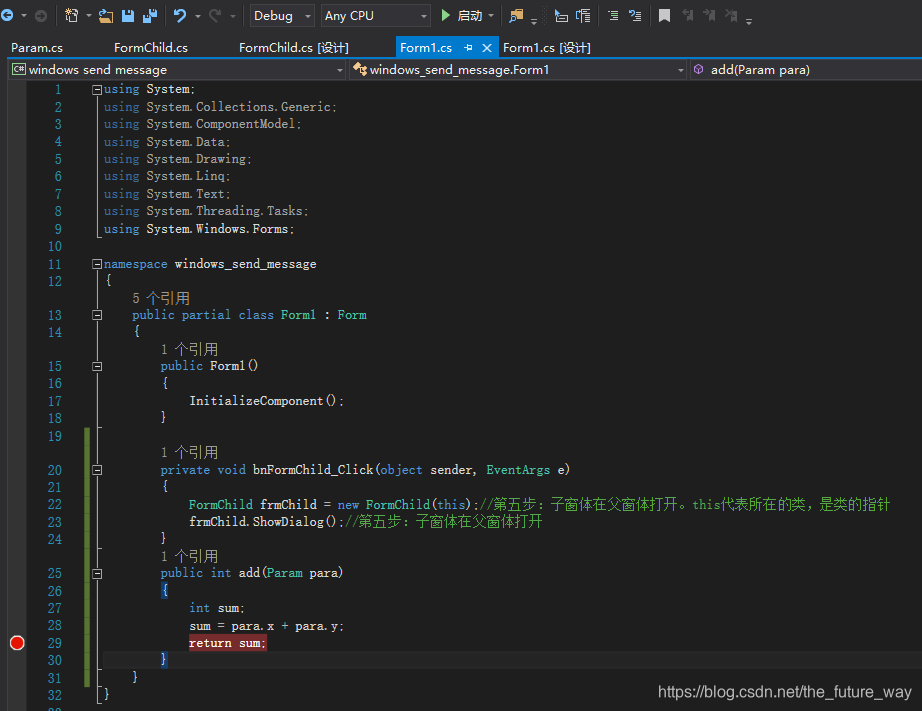Collapse the namespace windows_send_message block
The height and width of the screenshot is (711, 922).
click(97, 264)
